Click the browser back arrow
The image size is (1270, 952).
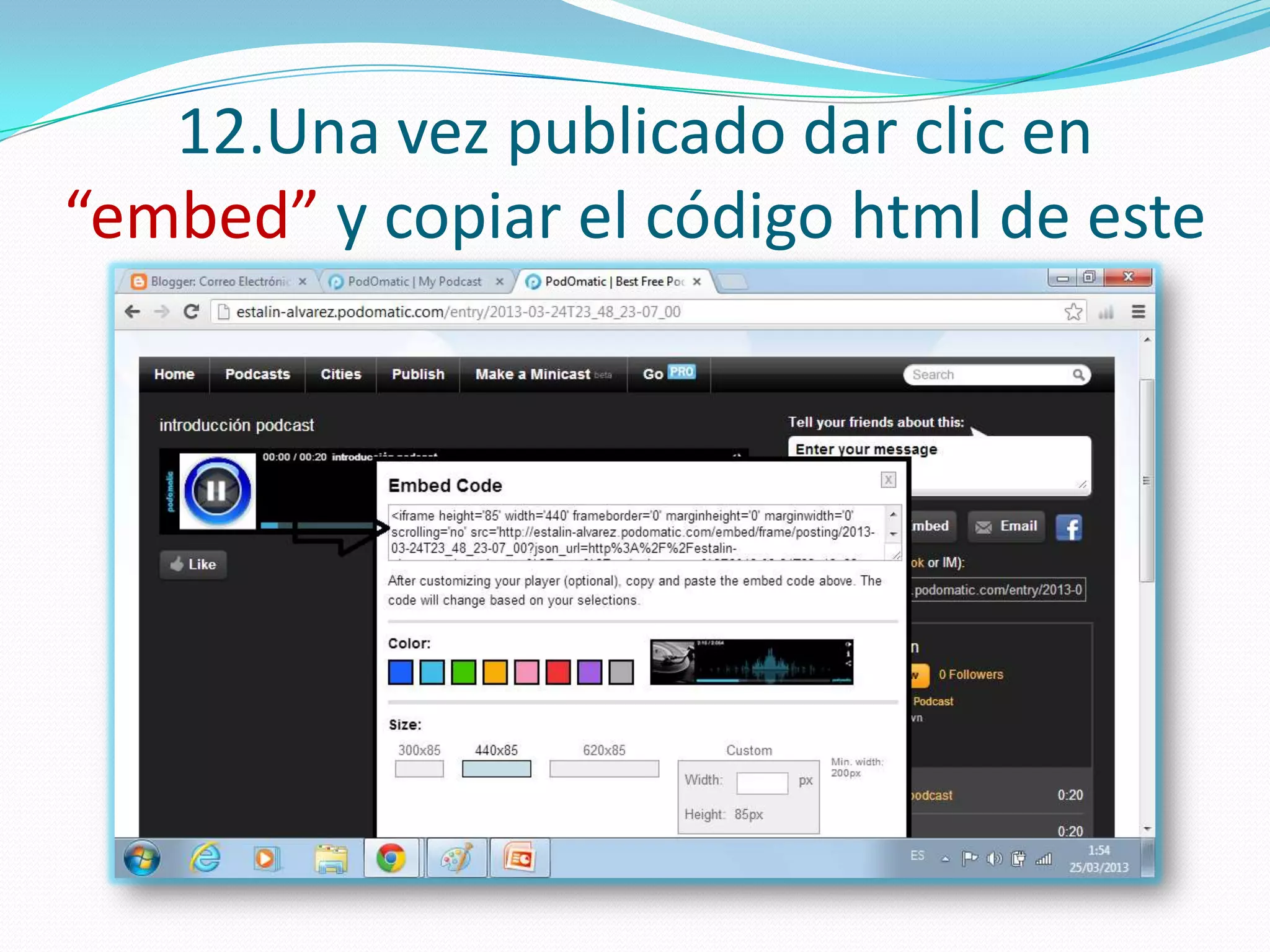coord(132,312)
